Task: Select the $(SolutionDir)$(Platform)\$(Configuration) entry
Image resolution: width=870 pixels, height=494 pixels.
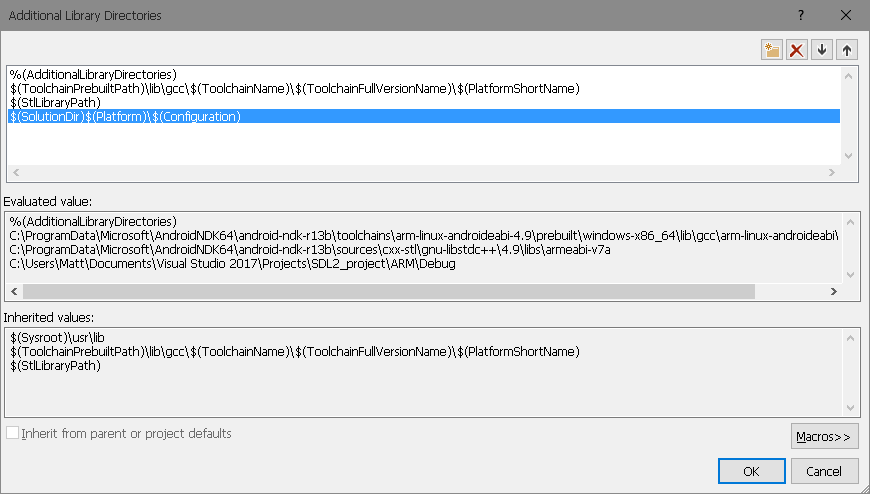Action: 125,117
